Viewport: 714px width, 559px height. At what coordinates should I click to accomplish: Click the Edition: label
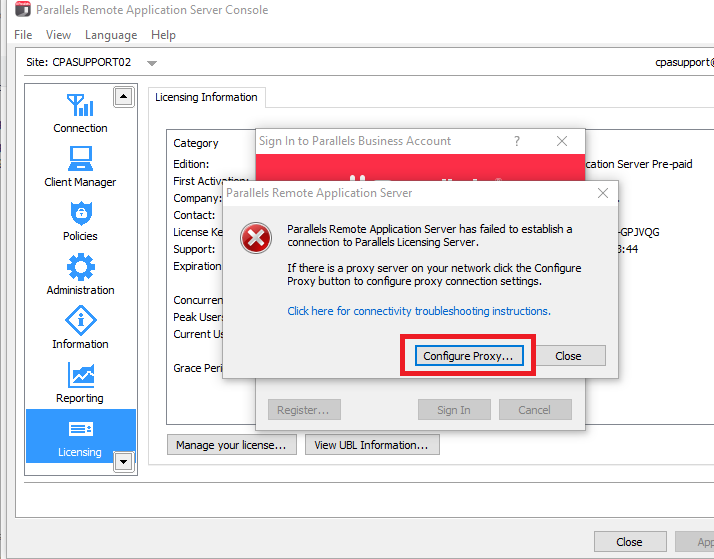[191, 164]
